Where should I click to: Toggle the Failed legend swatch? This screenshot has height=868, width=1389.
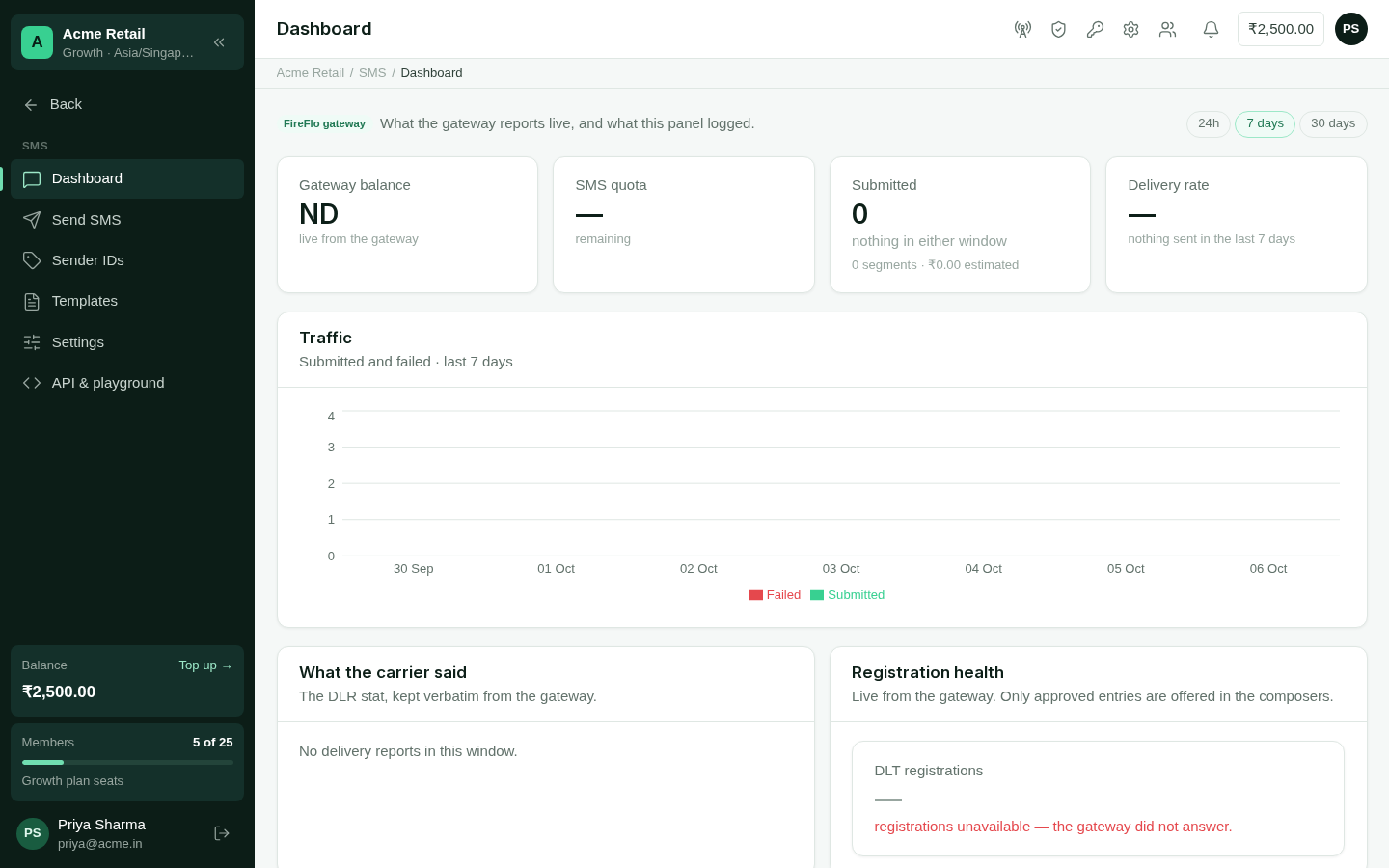point(756,595)
